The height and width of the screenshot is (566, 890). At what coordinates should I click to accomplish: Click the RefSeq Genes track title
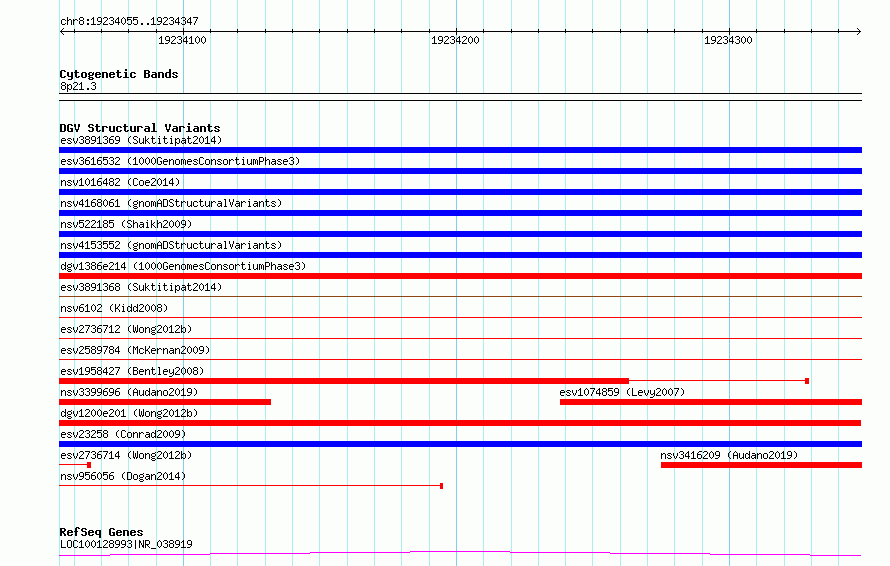(101, 533)
